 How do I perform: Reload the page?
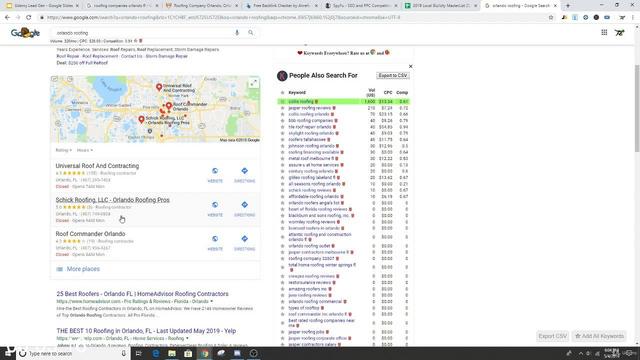pyautogui.click(x=29, y=18)
